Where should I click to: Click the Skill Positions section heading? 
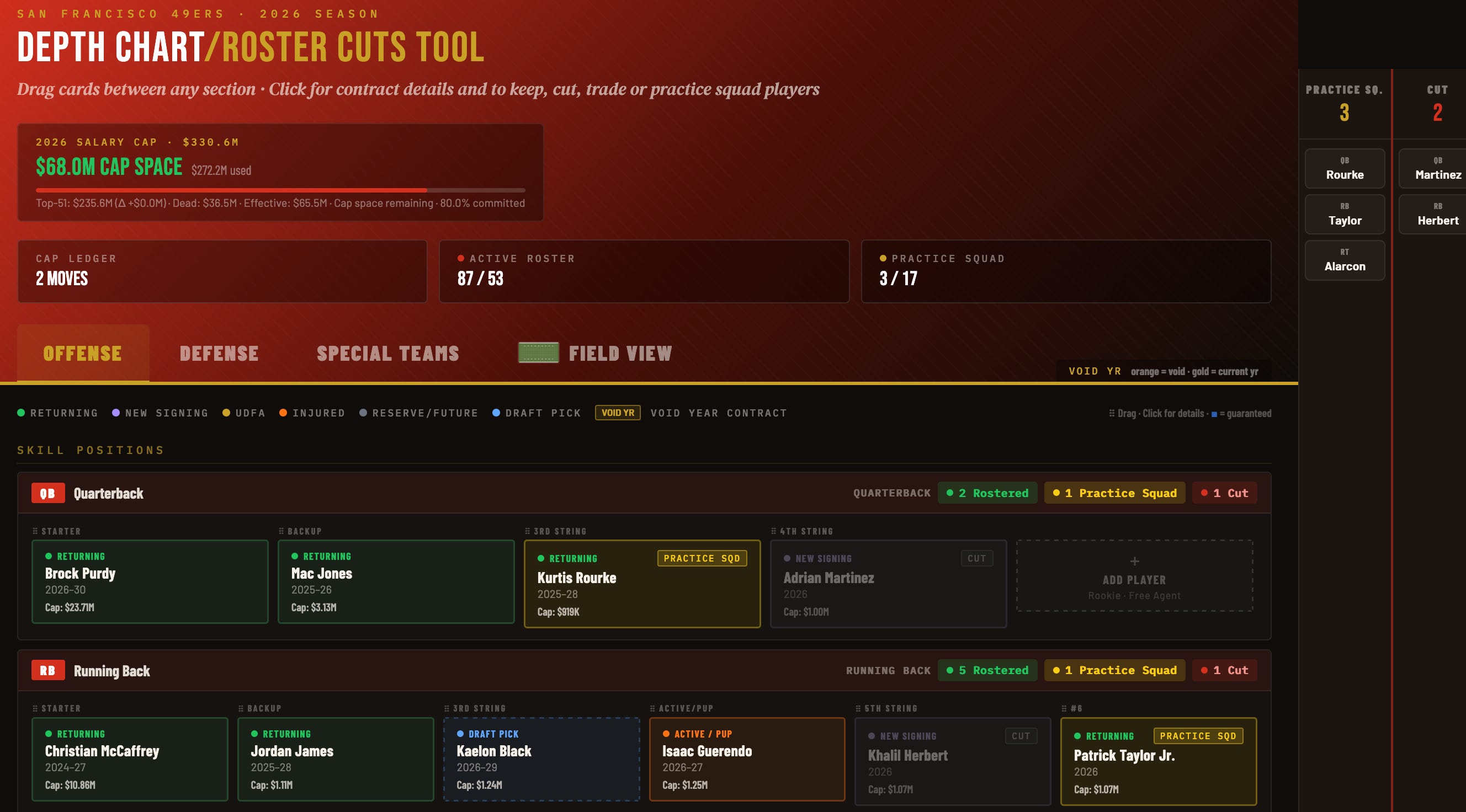point(91,450)
